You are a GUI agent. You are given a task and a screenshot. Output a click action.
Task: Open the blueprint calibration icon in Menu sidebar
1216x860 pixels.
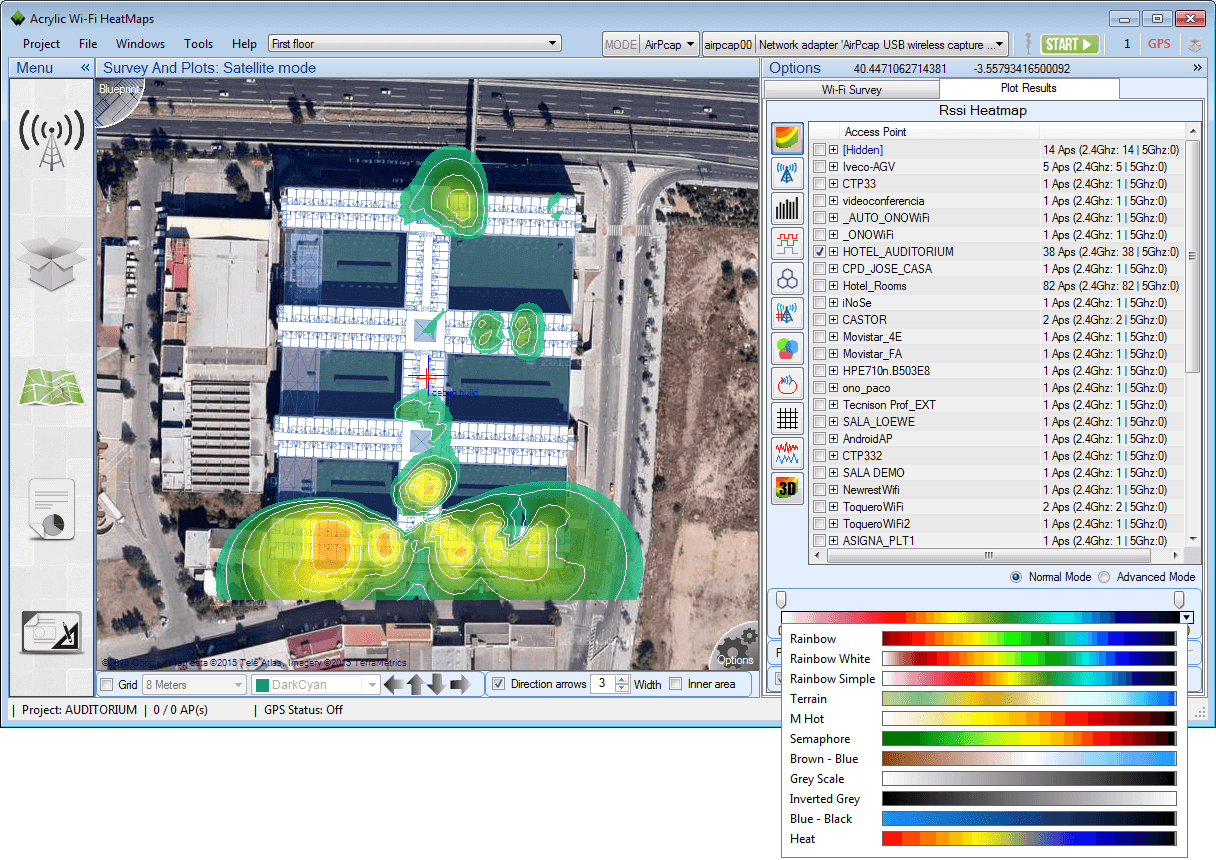(51, 632)
